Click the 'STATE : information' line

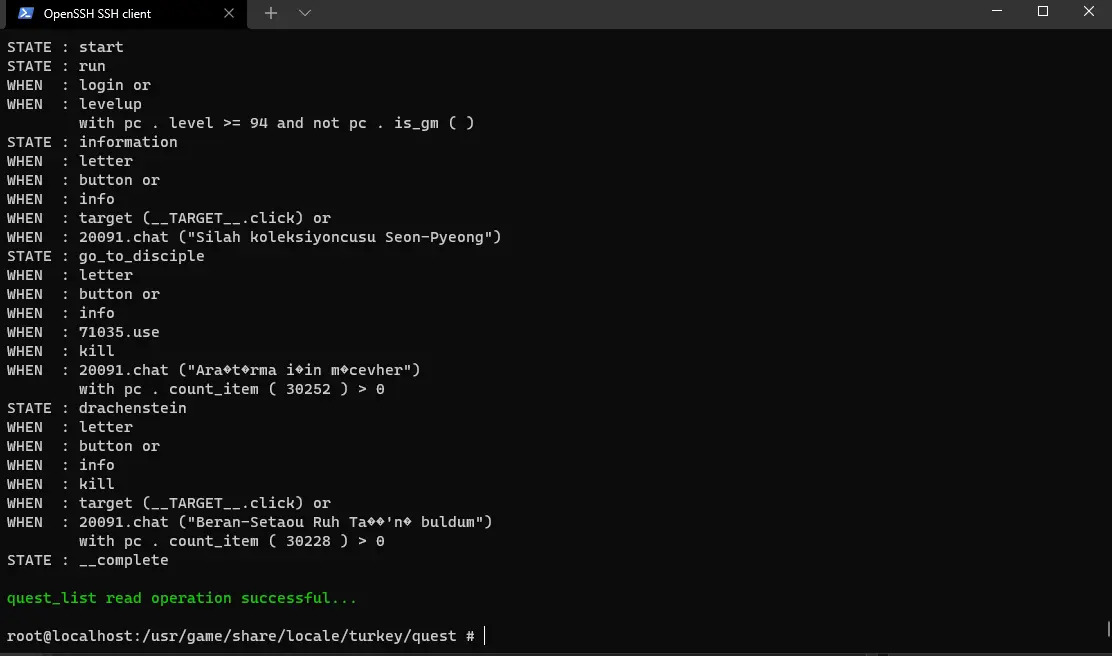tap(92, 142)
